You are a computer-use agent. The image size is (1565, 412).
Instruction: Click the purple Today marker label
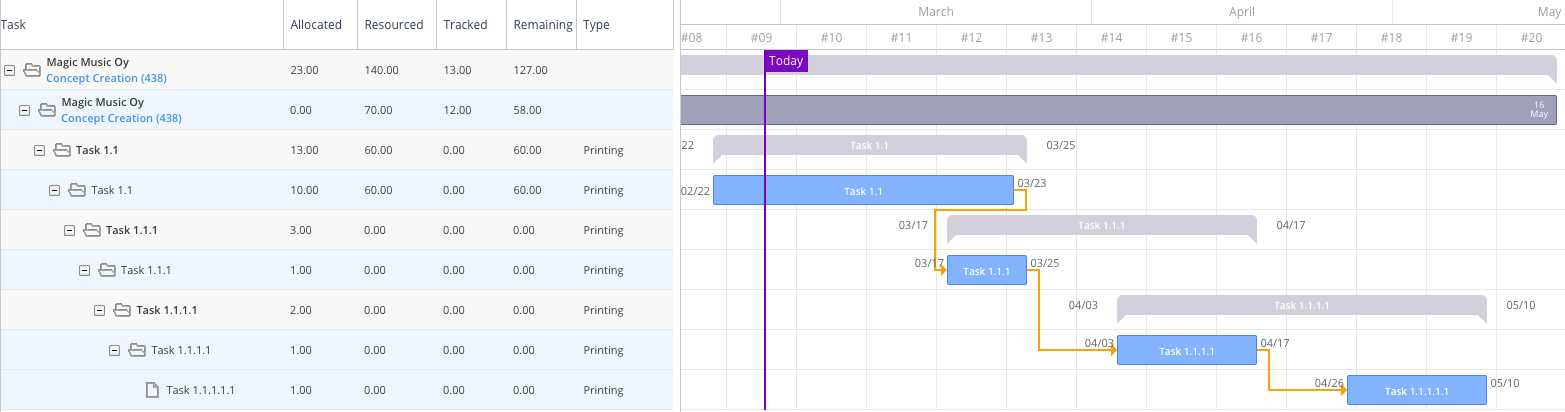pyautogui.click(x=786, y=61)
